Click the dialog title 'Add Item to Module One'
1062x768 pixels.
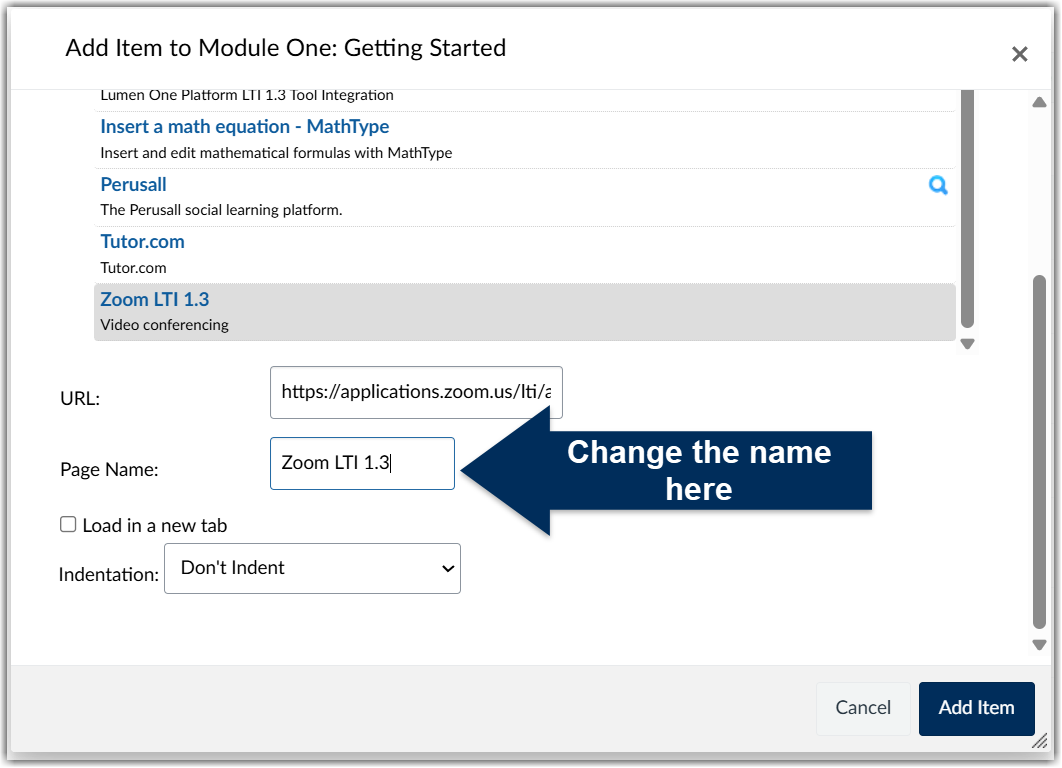point(285,48)
